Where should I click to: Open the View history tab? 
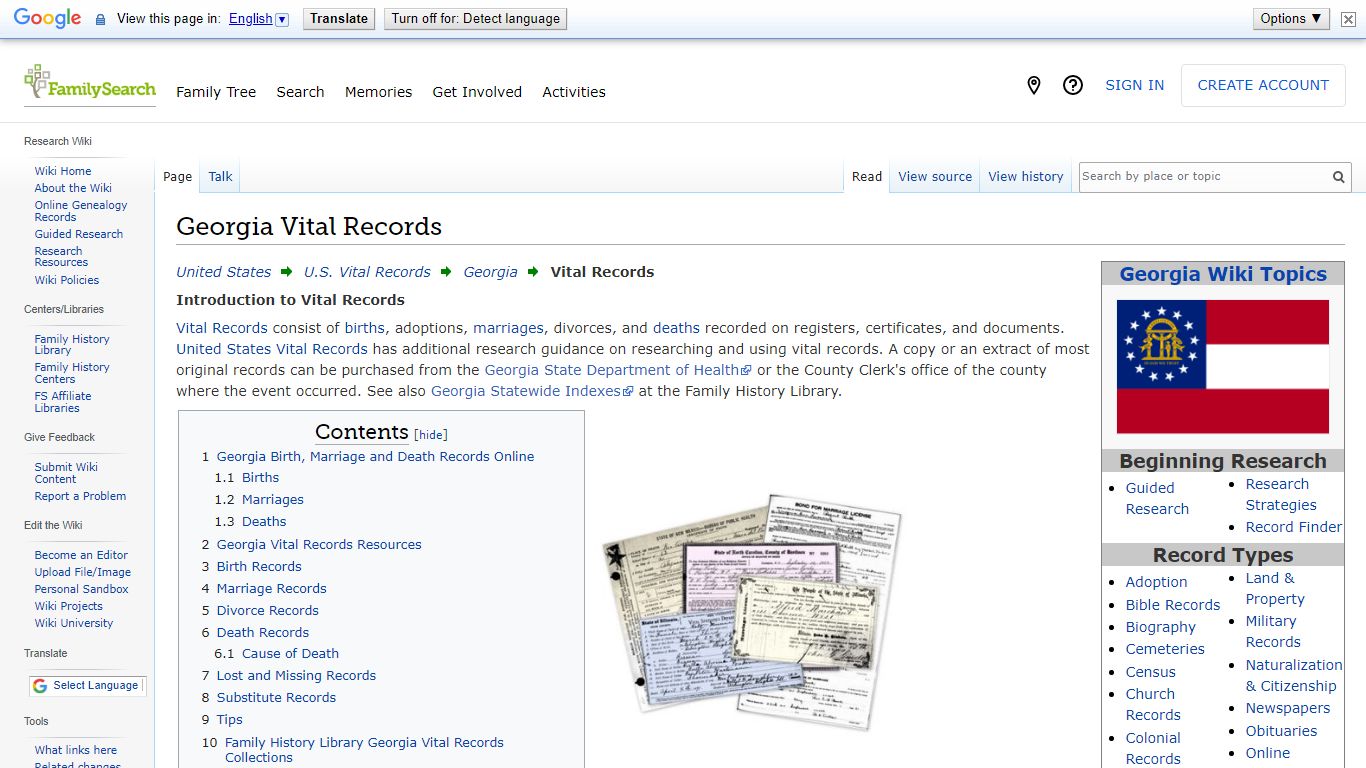point(1026,177)
